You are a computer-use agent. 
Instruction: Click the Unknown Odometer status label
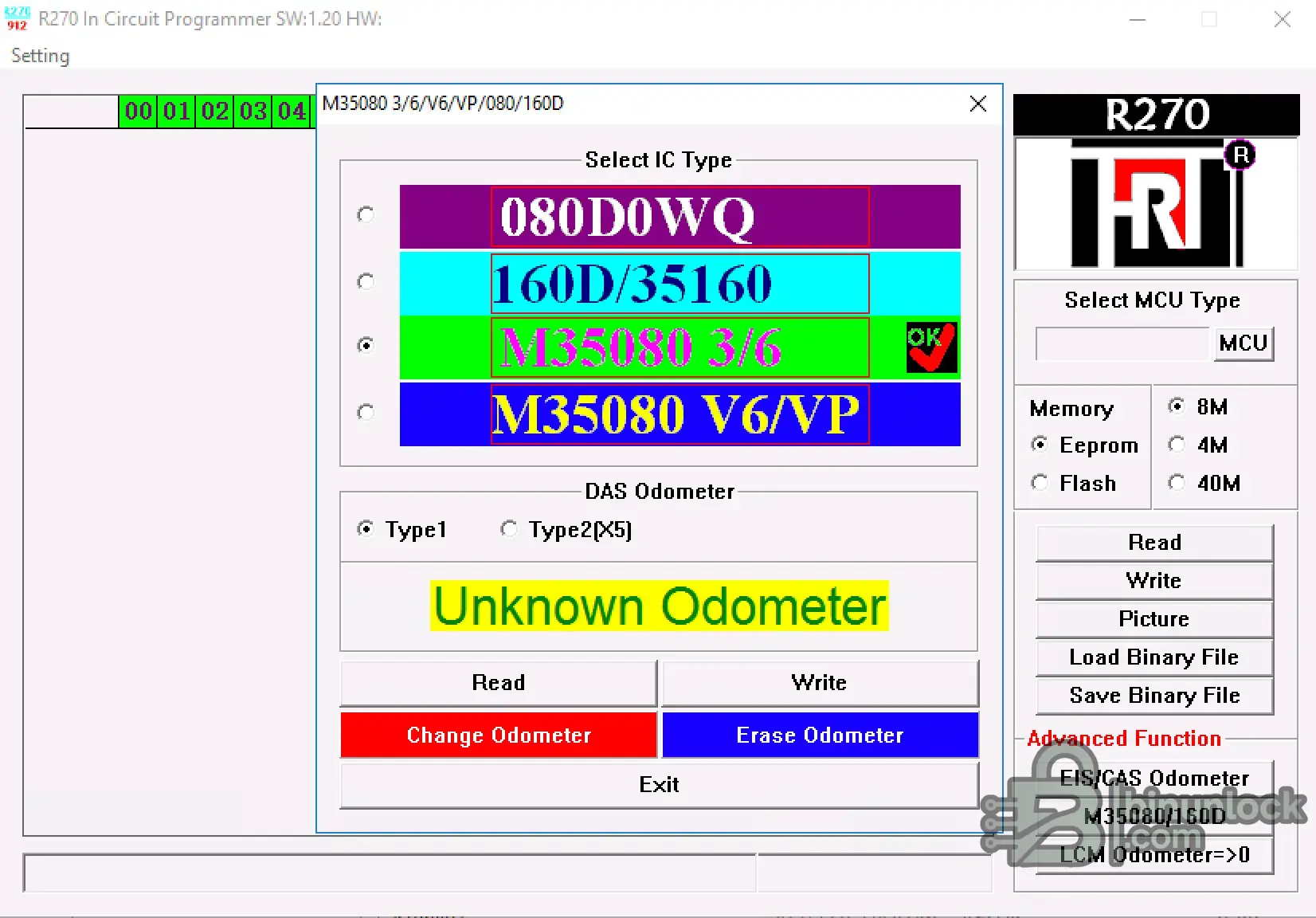[x=660, y=606]
